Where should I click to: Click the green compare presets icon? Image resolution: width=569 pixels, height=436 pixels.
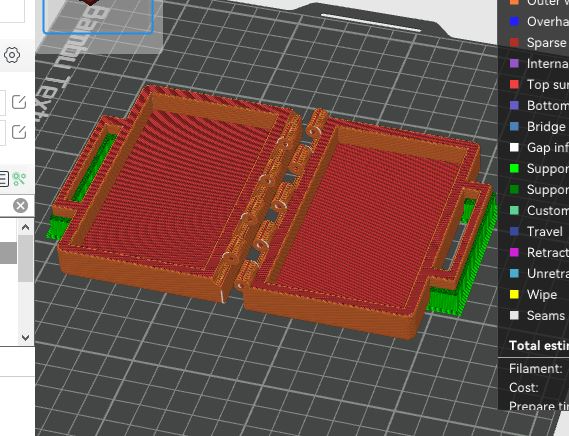[x=19, y=179]
